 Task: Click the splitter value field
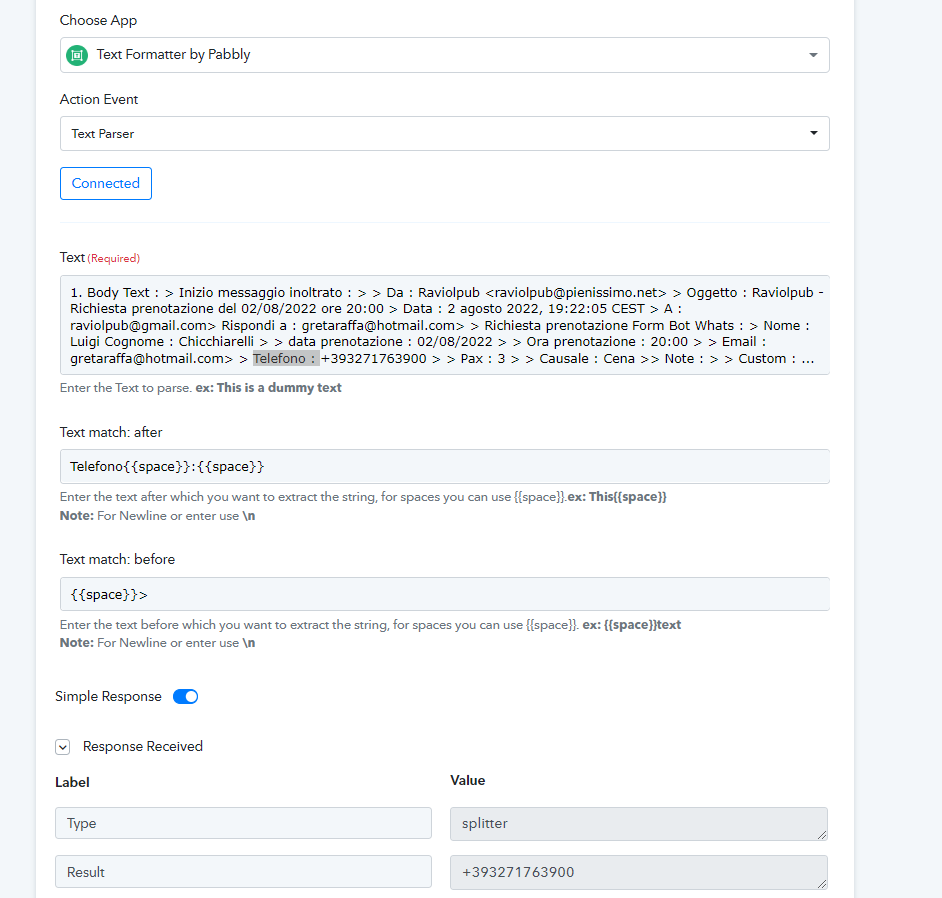click(x=639, y=824)
